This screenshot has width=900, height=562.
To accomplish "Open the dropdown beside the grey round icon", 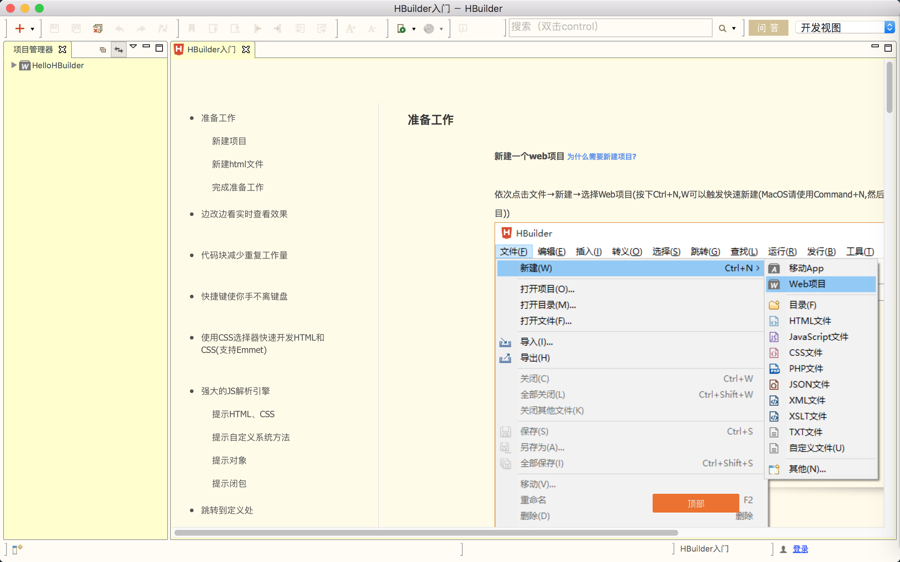I will tap(441, 29).
